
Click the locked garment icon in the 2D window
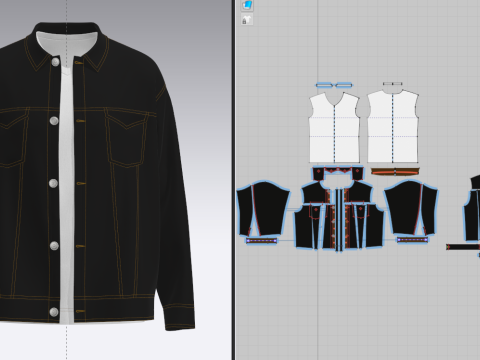[x=247, y=20]
